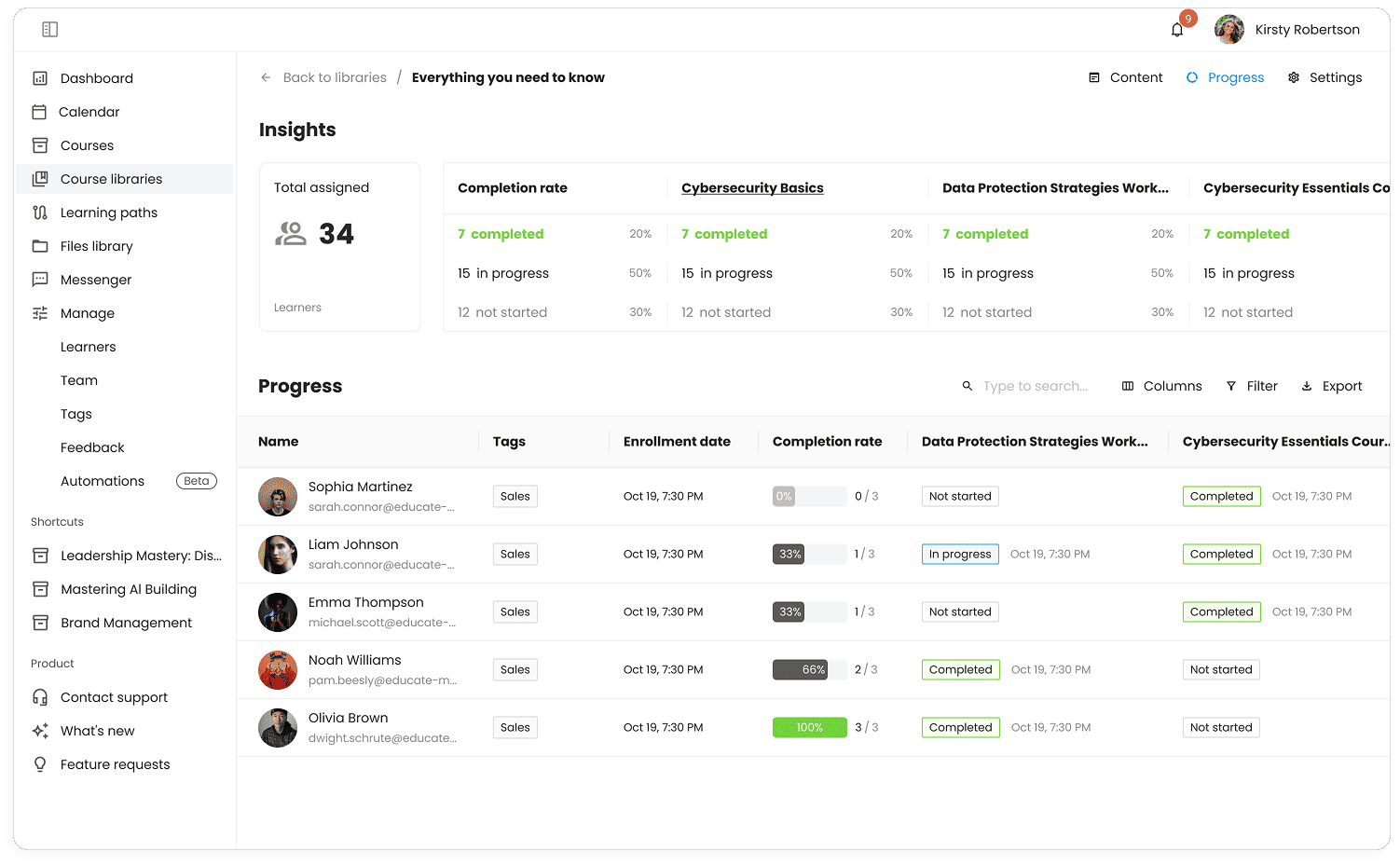This screenshot has width=1400, height=865.
Task: Click the Filter funnel icon
Action: (x=1231, y=386)
